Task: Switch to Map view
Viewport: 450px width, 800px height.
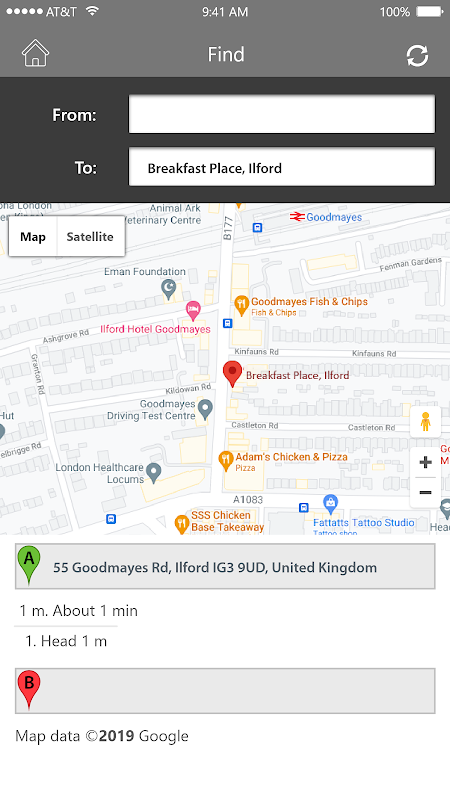Action: pyautogui.click(x=33, y=236)
